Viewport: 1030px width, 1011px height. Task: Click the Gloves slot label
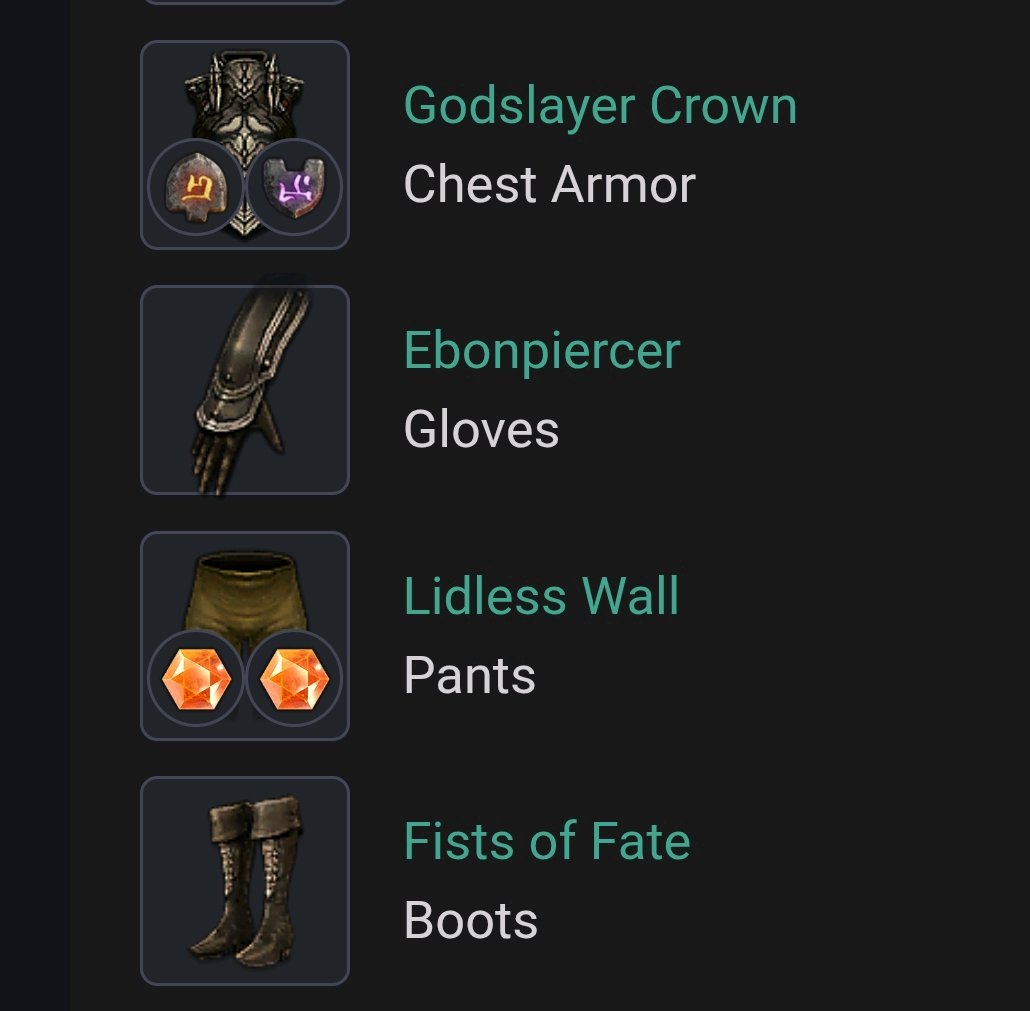click(481, 430)
